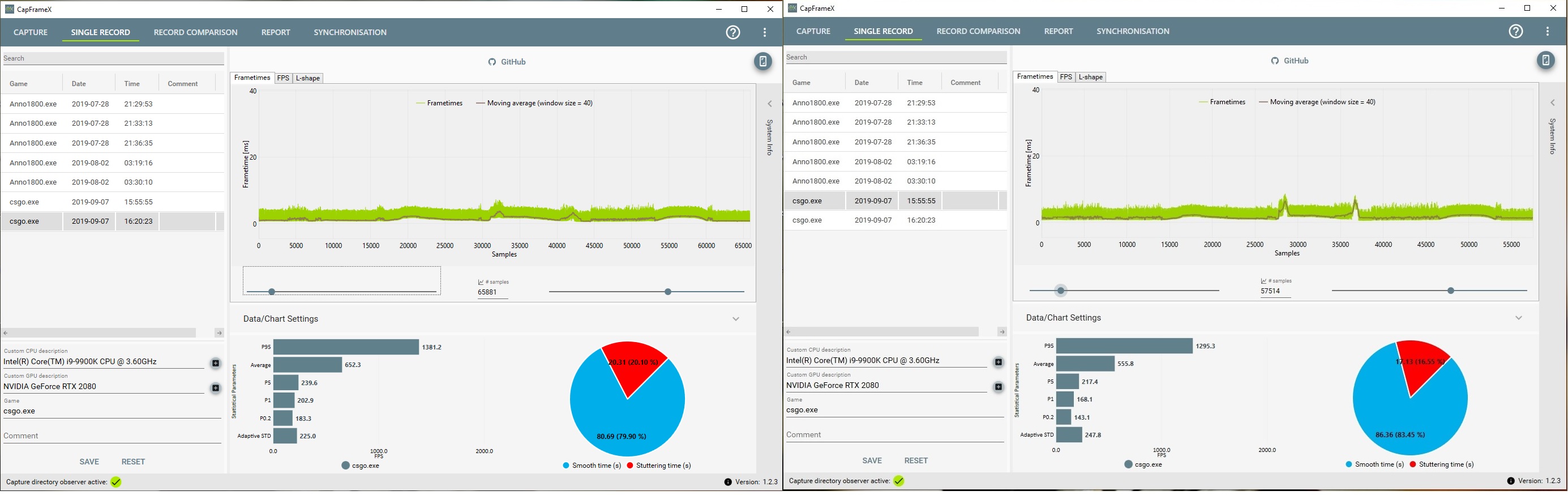This screenshot has height=495, width=1568.
Task: Open GitHub link in right window
Action: click(x=1289, y=60)
